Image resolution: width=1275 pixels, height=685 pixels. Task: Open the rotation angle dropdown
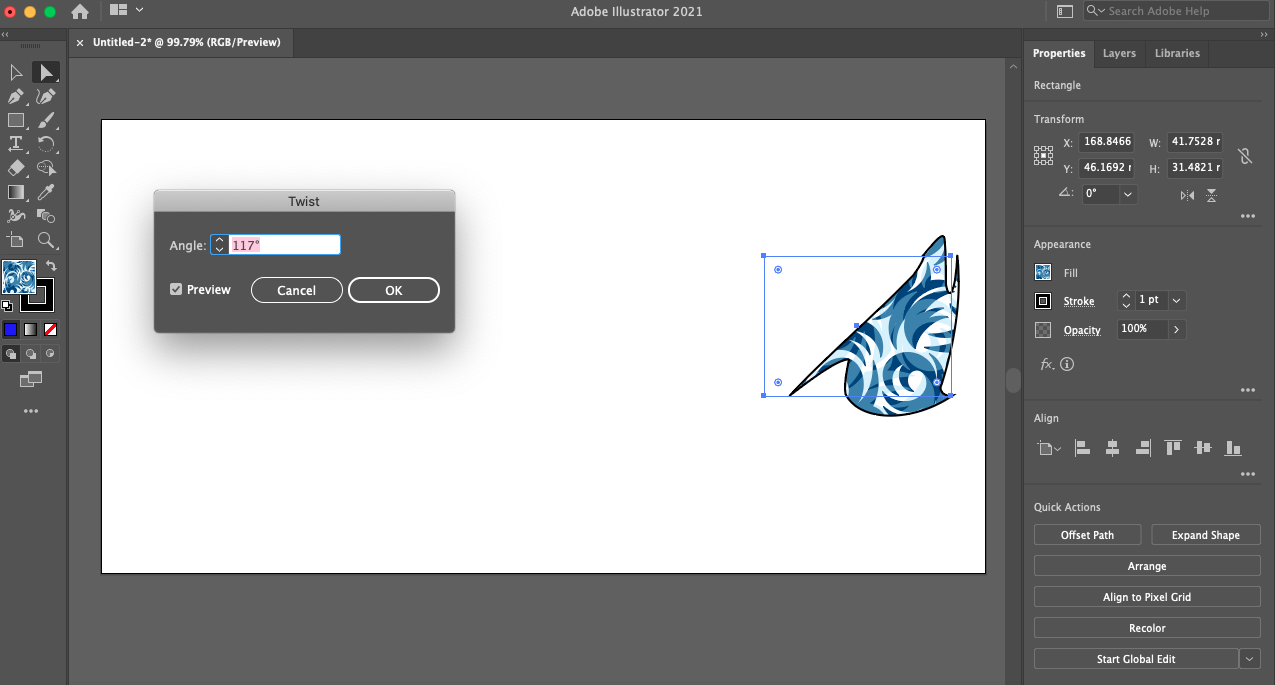pos(1128,194)
